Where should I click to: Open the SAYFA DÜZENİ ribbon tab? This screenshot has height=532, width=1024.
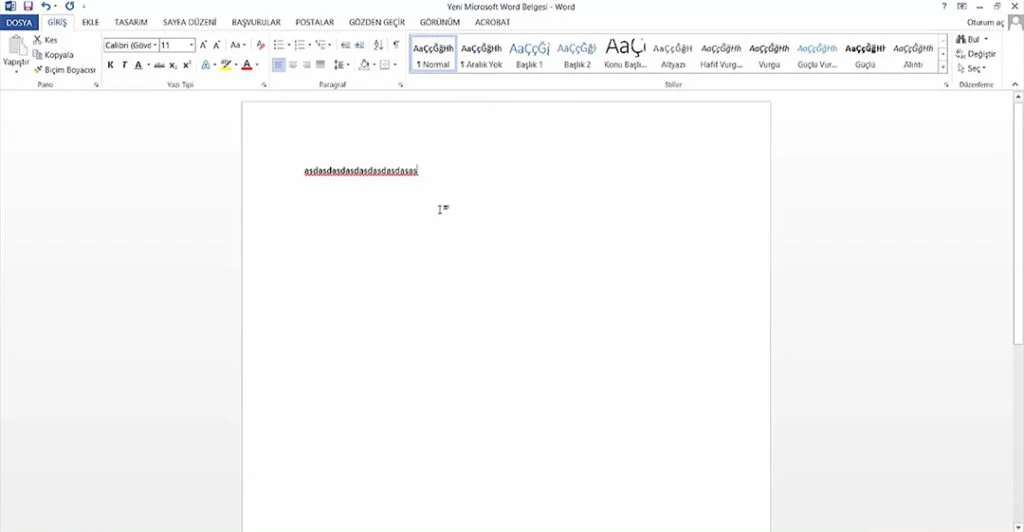coord(189,22)
